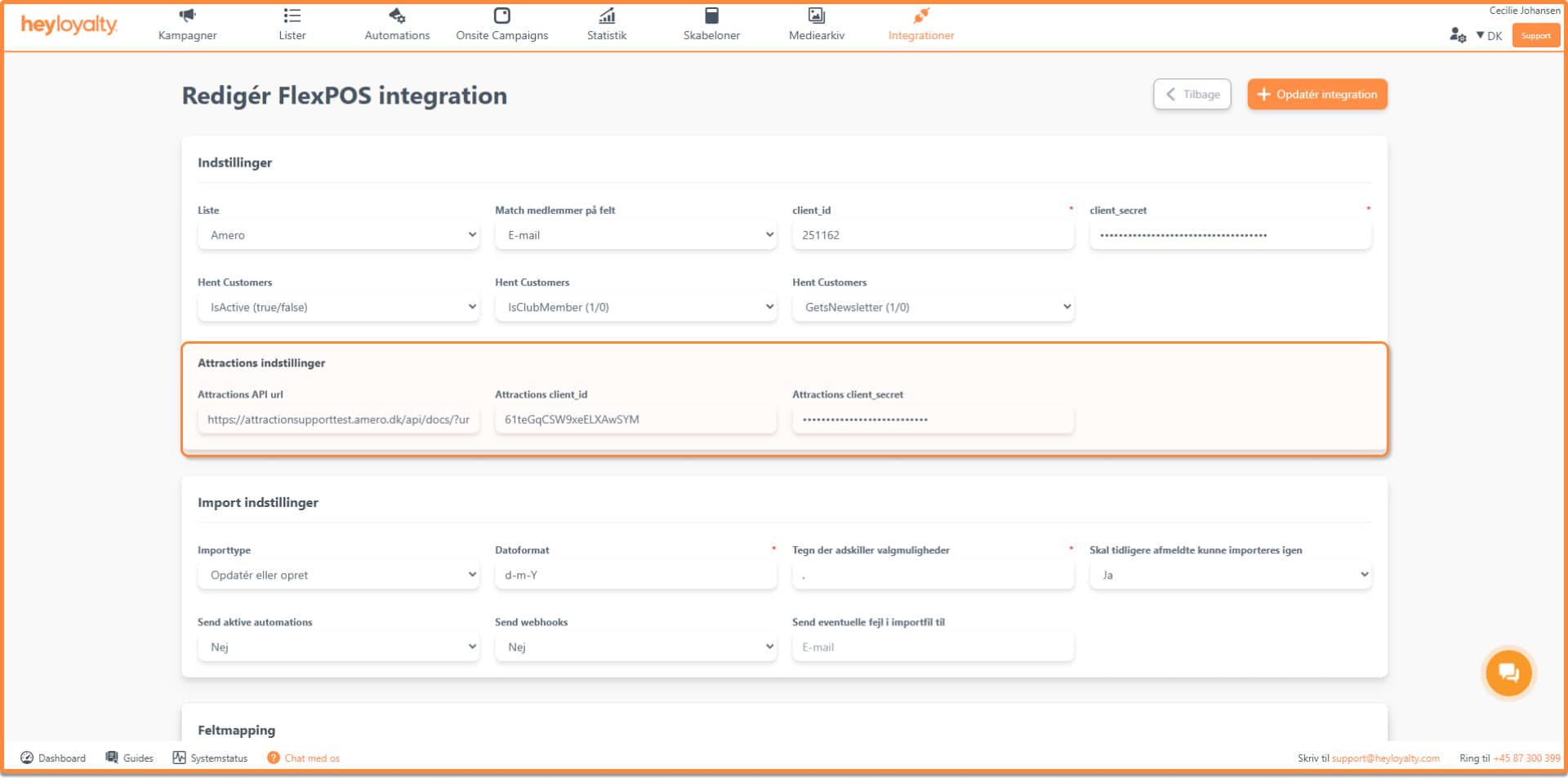Screen dimensions: 1568x778
Task: Open the Send aktive automations dropdown
Action: pos(338,647)
